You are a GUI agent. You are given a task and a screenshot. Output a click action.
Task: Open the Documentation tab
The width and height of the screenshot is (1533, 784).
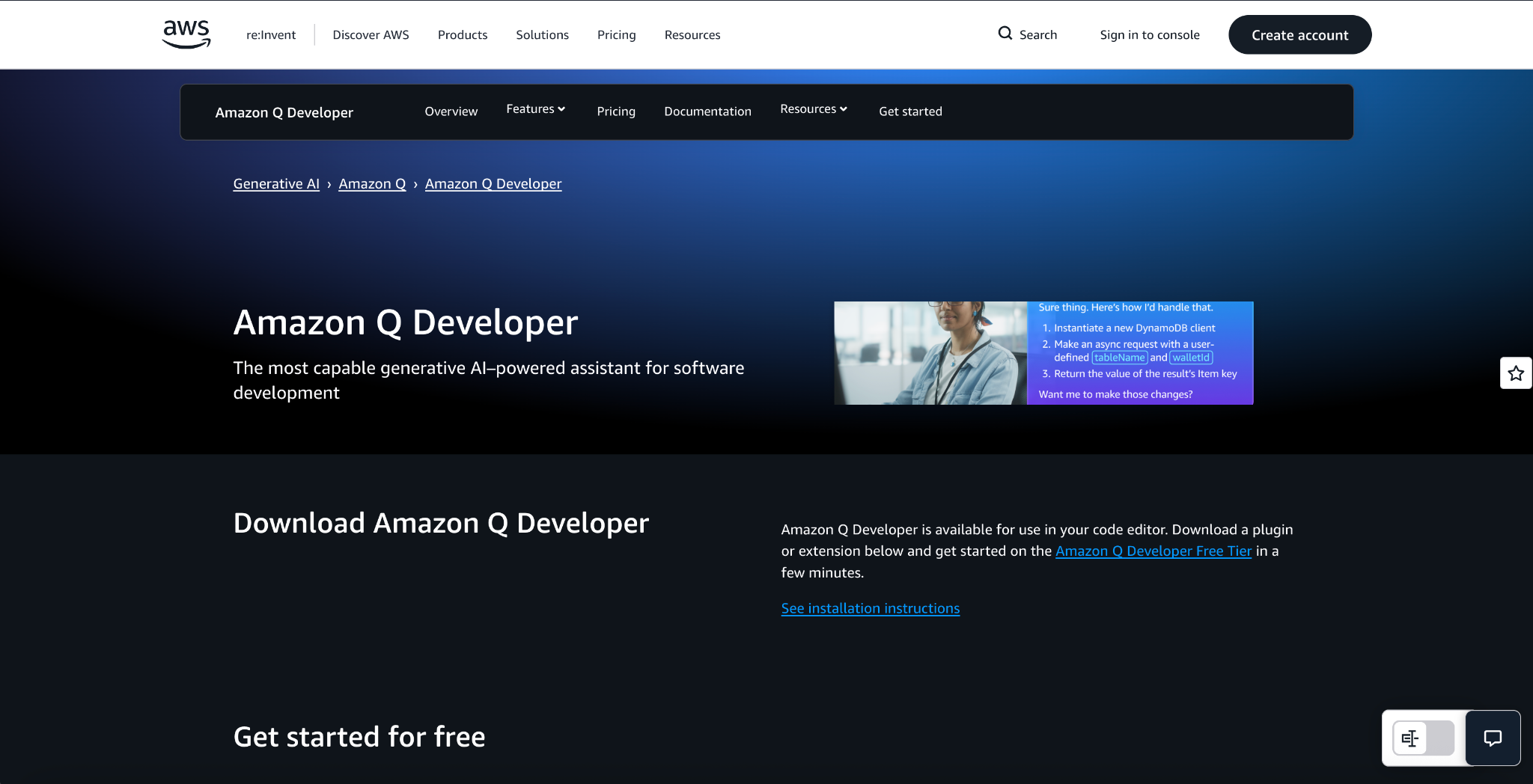coord(708,111)
